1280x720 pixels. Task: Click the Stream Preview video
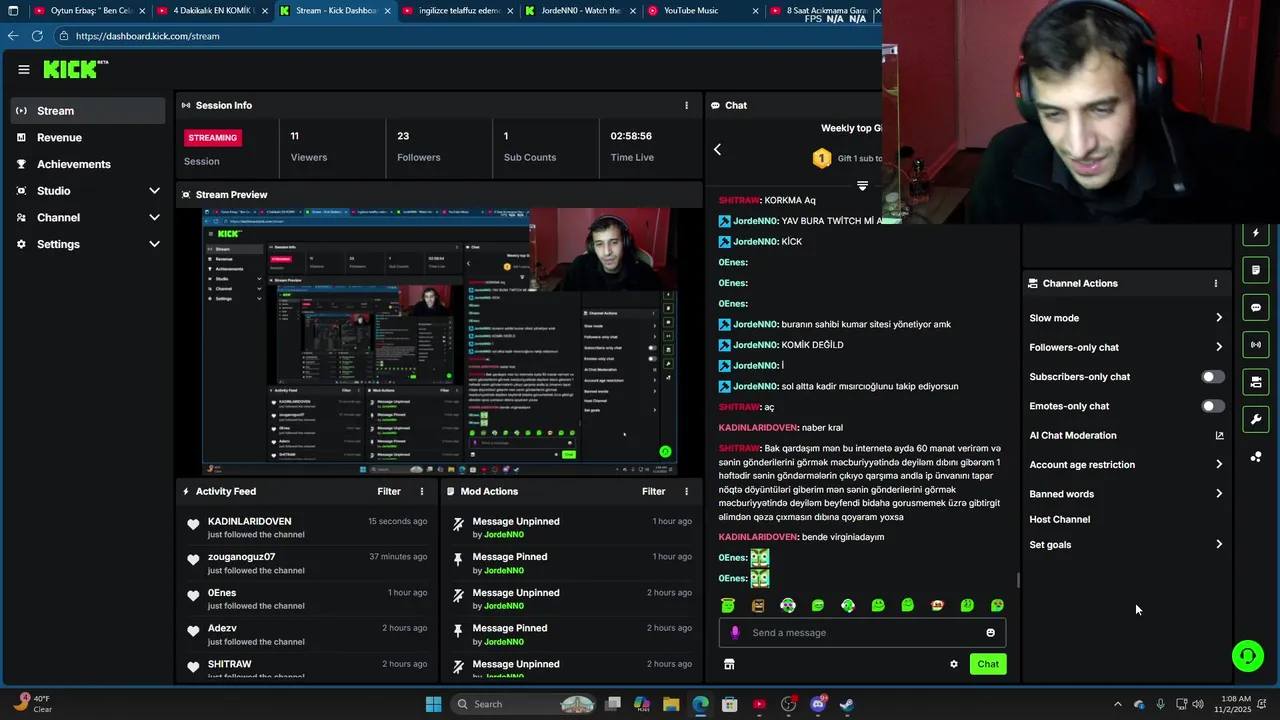[439, 342]
